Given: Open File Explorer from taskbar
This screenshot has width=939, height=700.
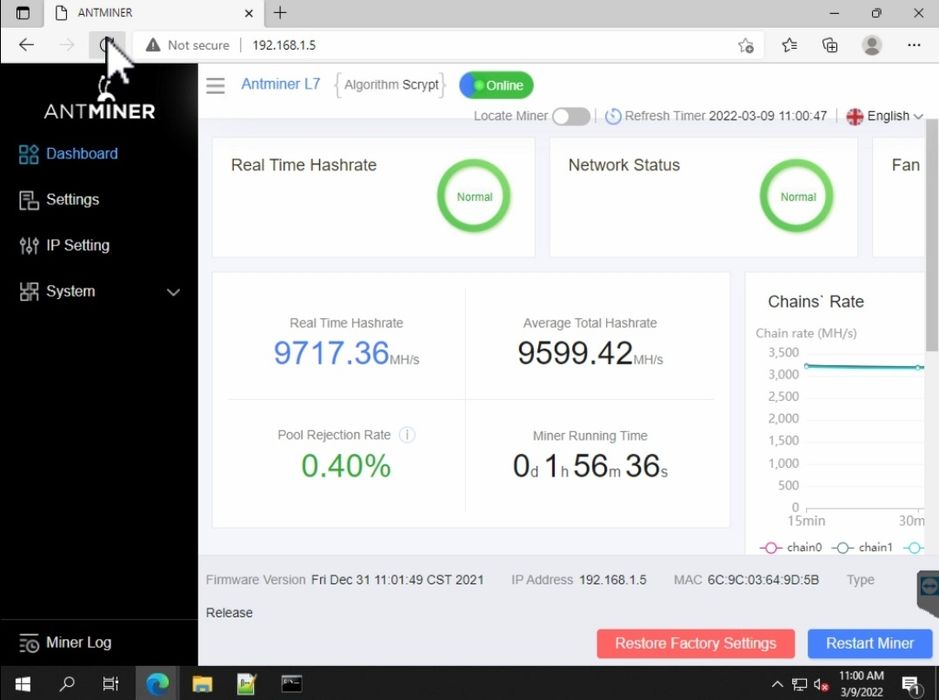Looking at the screenshot, I should click(202, 683).
